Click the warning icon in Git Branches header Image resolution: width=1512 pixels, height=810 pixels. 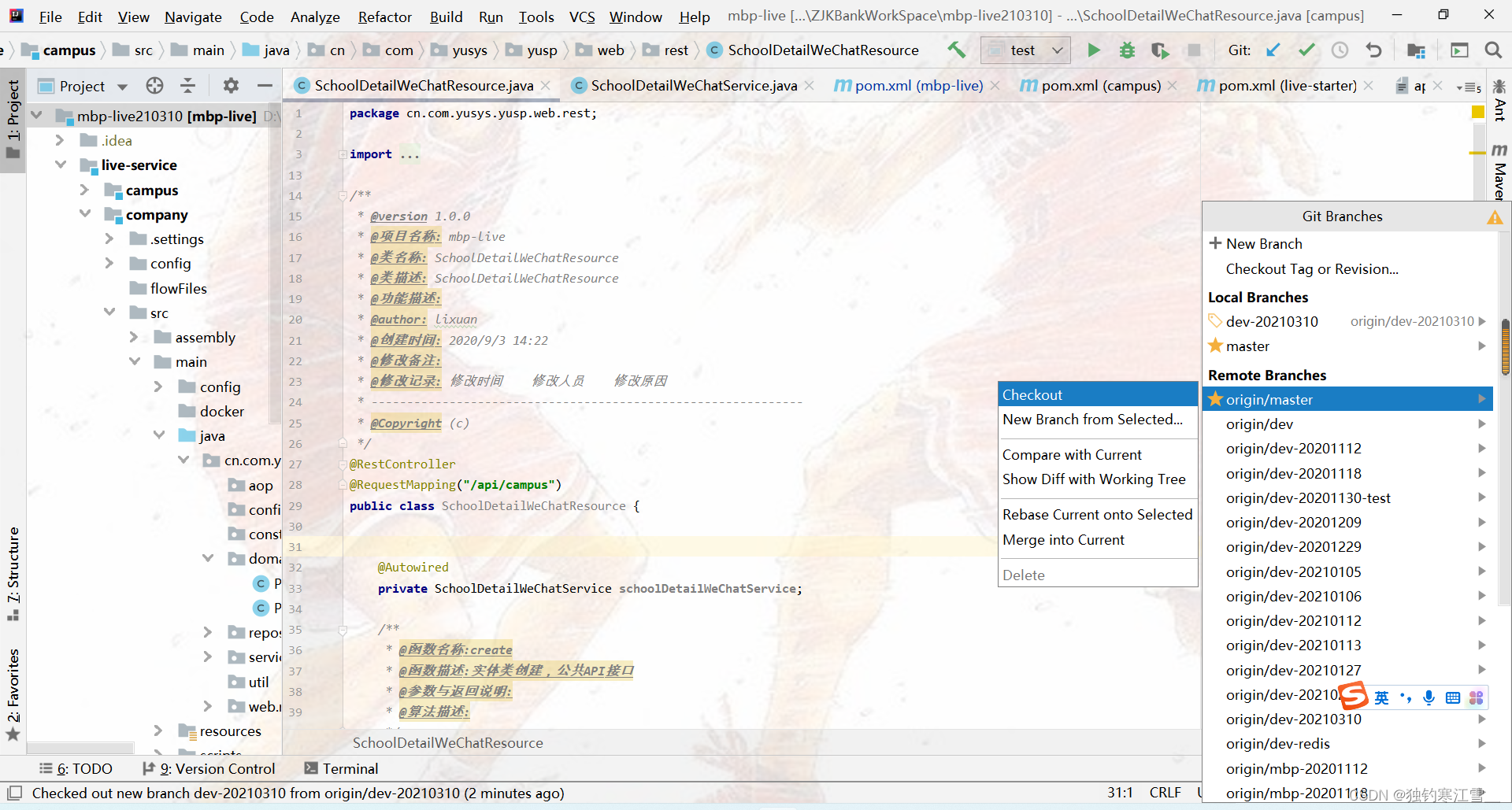point(1495,217)
